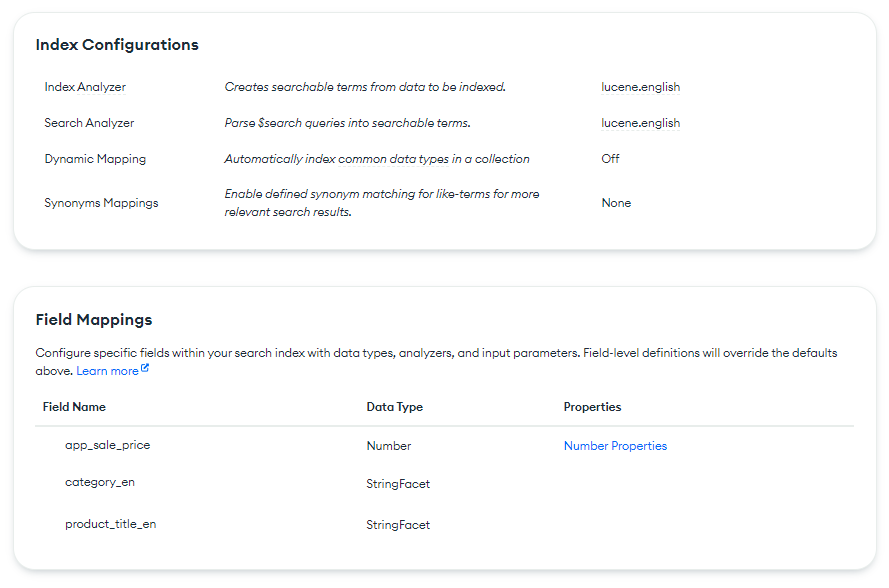Click the lucene.english value for Index Analyzer
This screenshot has width=889, height=588.
tap(640, 87)
